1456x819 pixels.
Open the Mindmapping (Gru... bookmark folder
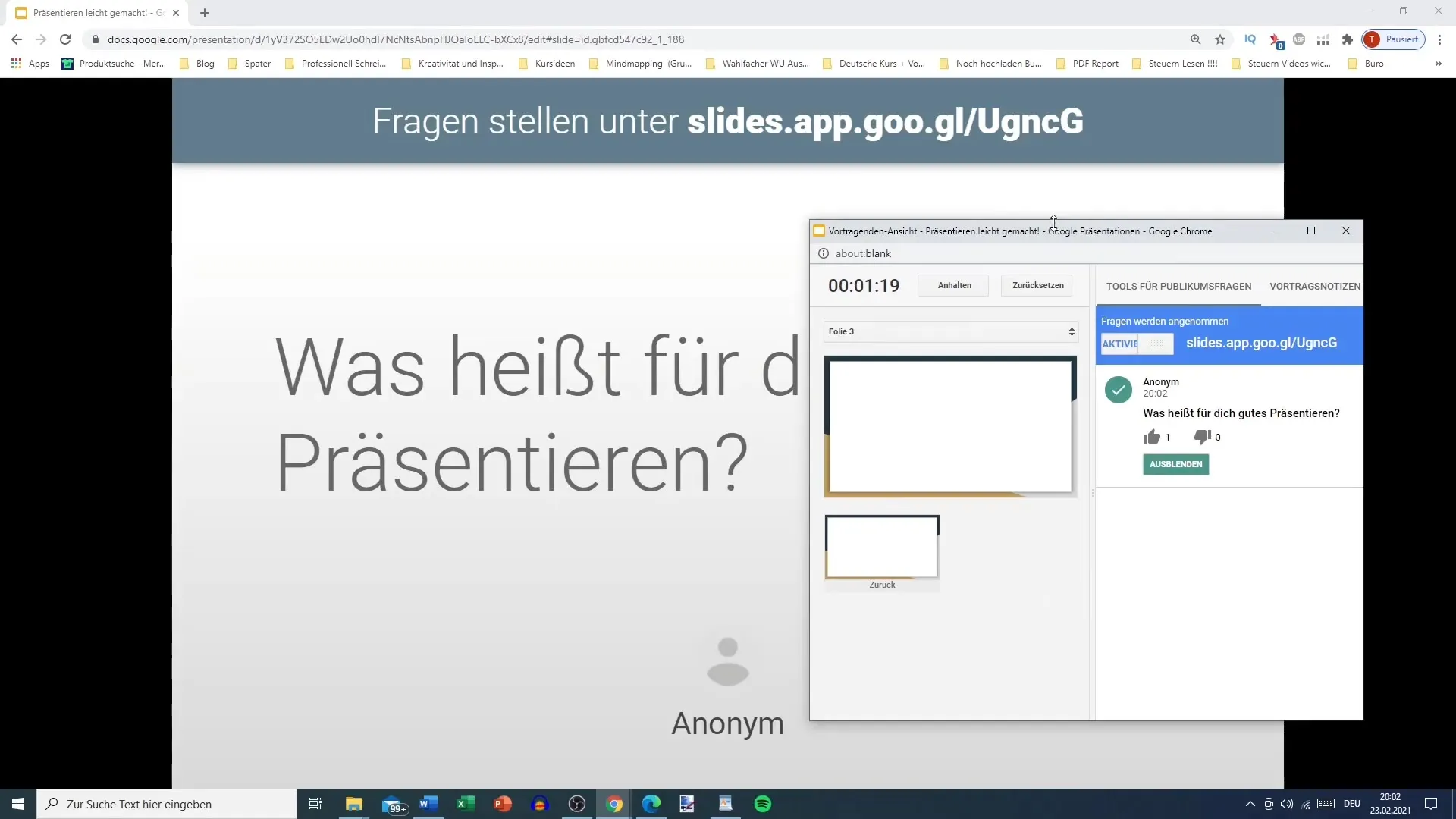641,64
